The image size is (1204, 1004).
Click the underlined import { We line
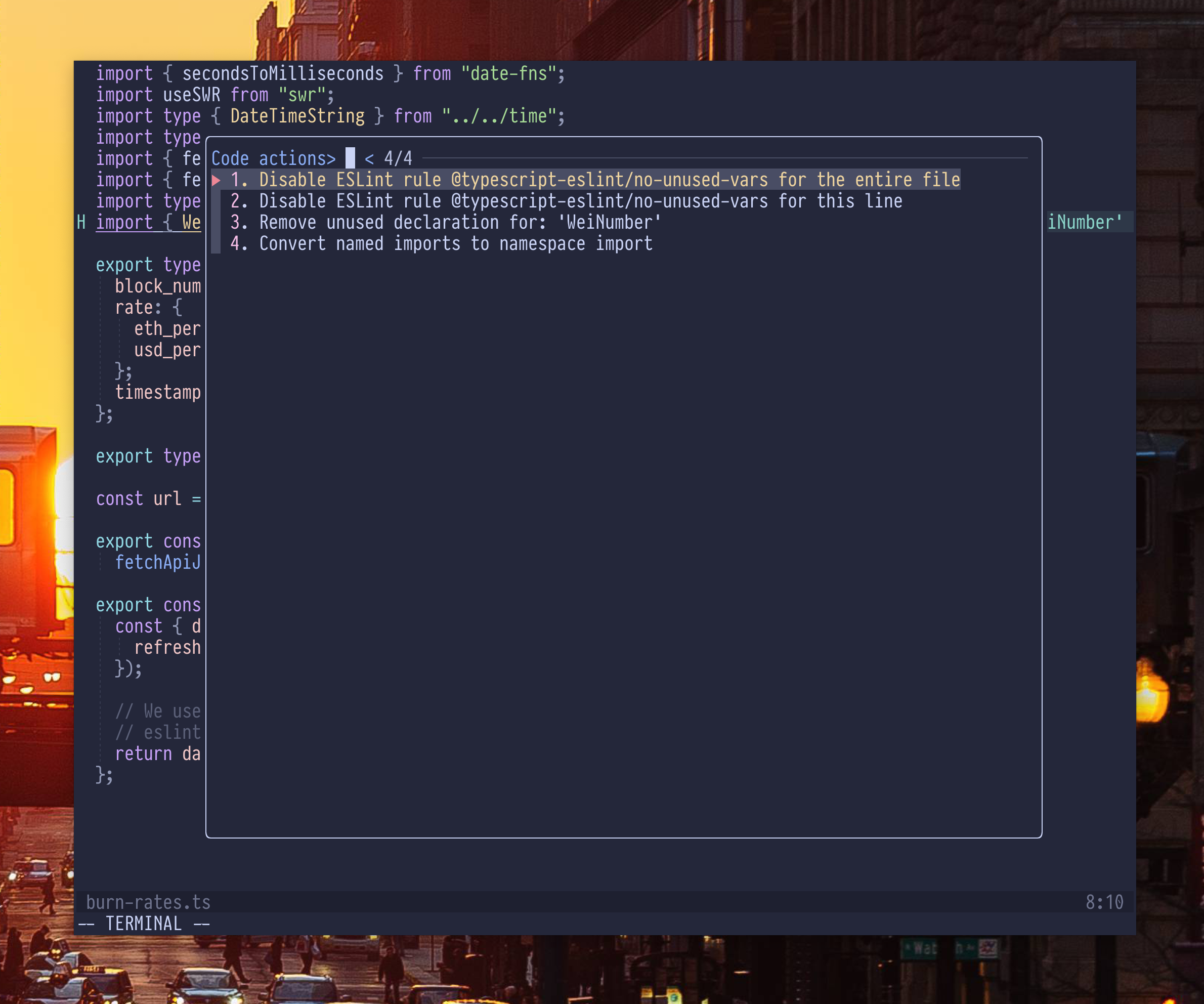[148, 223]
